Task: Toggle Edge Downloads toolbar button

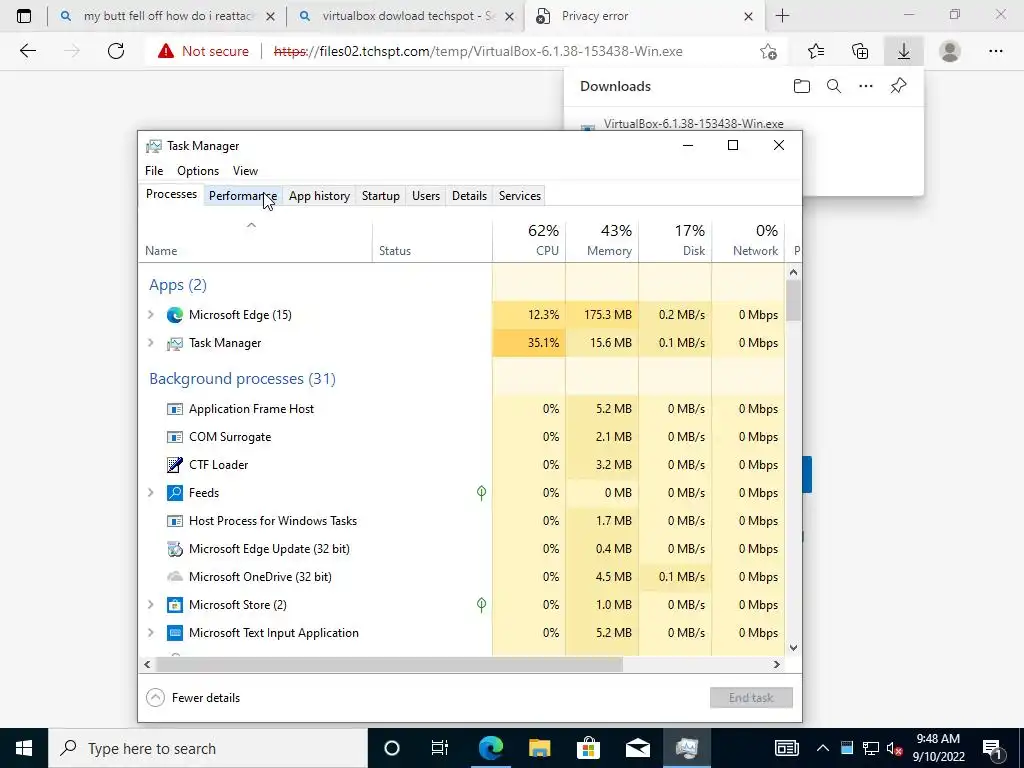Action: point(904,51)
